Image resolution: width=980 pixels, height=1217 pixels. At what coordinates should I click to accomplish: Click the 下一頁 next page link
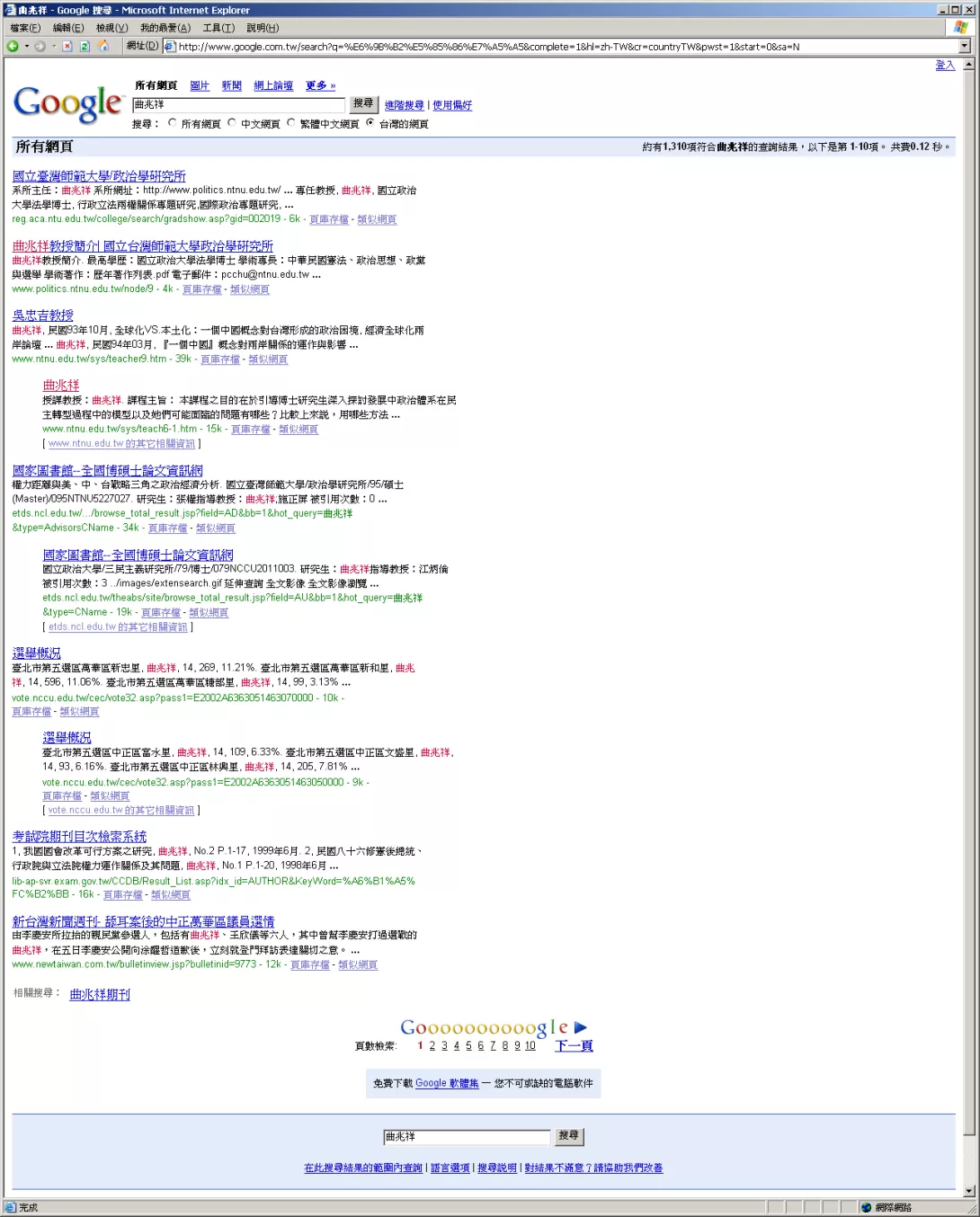[x=574, y=1045]
